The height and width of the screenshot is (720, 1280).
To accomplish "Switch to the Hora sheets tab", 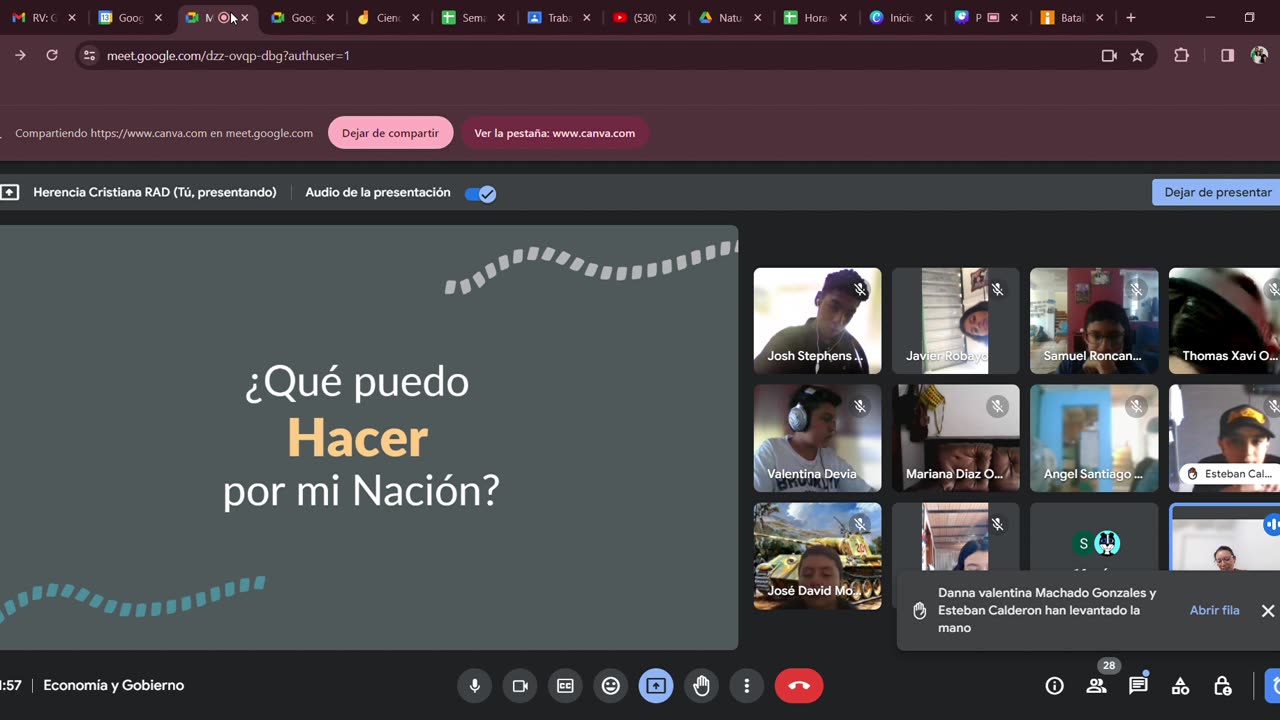I will click(815, 18).
